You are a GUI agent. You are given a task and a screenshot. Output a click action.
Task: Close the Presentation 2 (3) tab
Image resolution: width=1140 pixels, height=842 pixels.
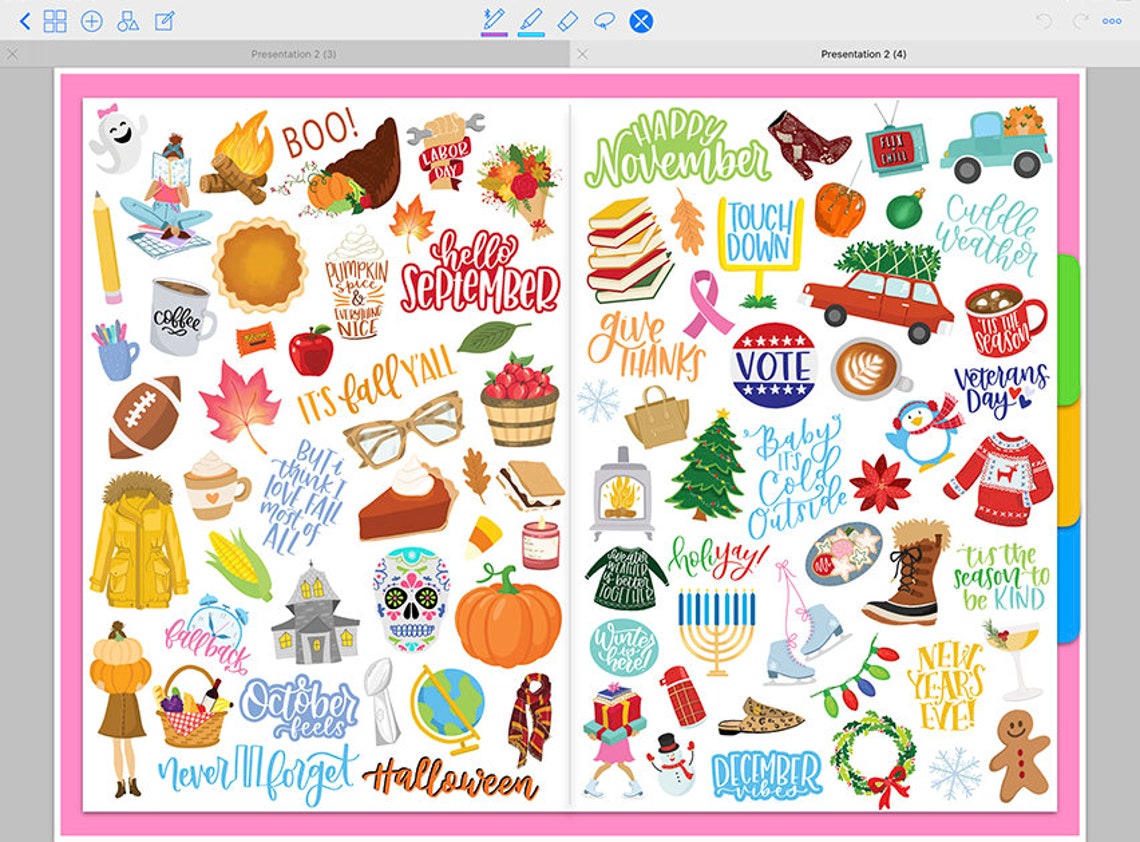click(x=11, y=54)
